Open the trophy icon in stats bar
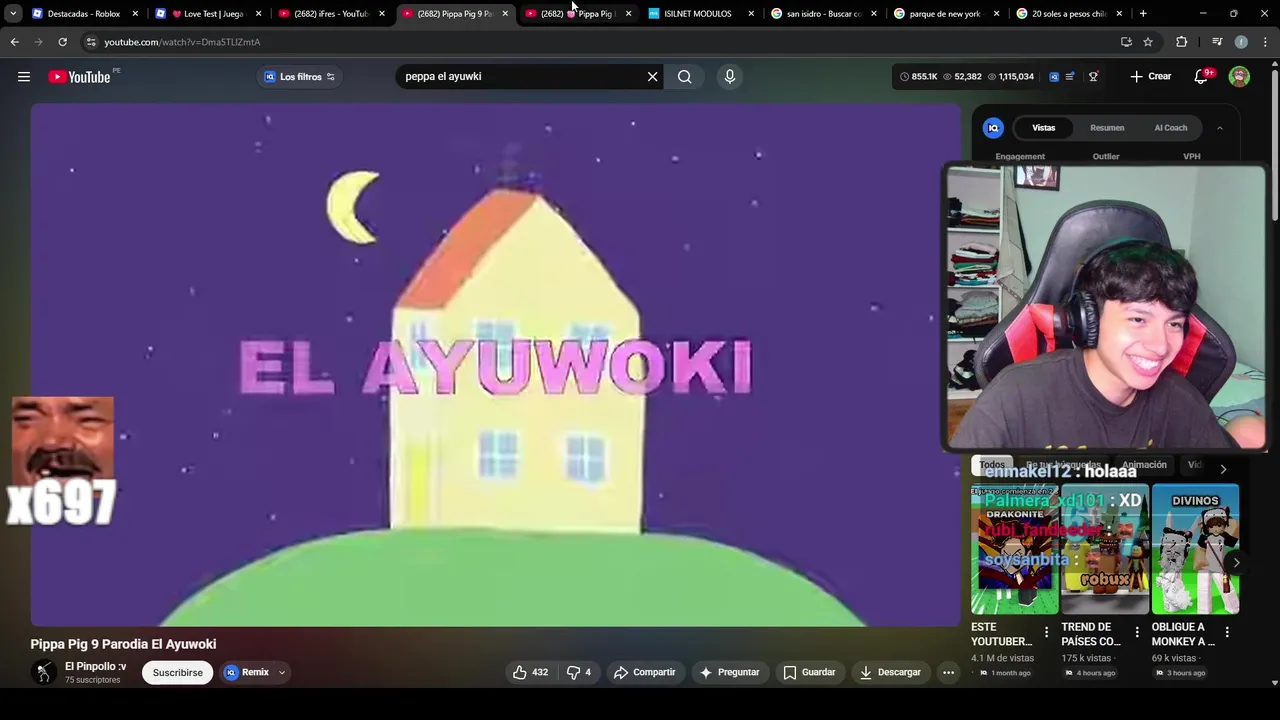Viewport: 1280px width, 720px height. tap(1093, 76)
